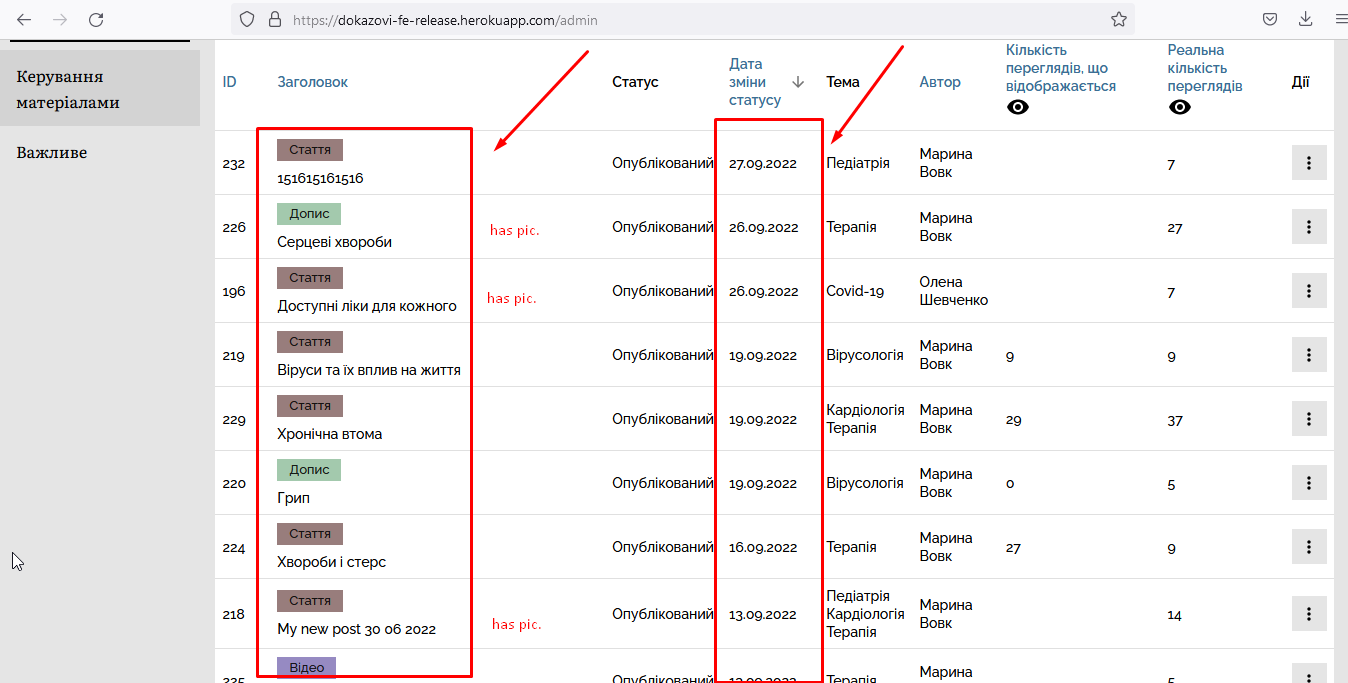Screen dimensions: 1348x683
Task: Click Допис tag above Грип
Action: tap(309, 470)
